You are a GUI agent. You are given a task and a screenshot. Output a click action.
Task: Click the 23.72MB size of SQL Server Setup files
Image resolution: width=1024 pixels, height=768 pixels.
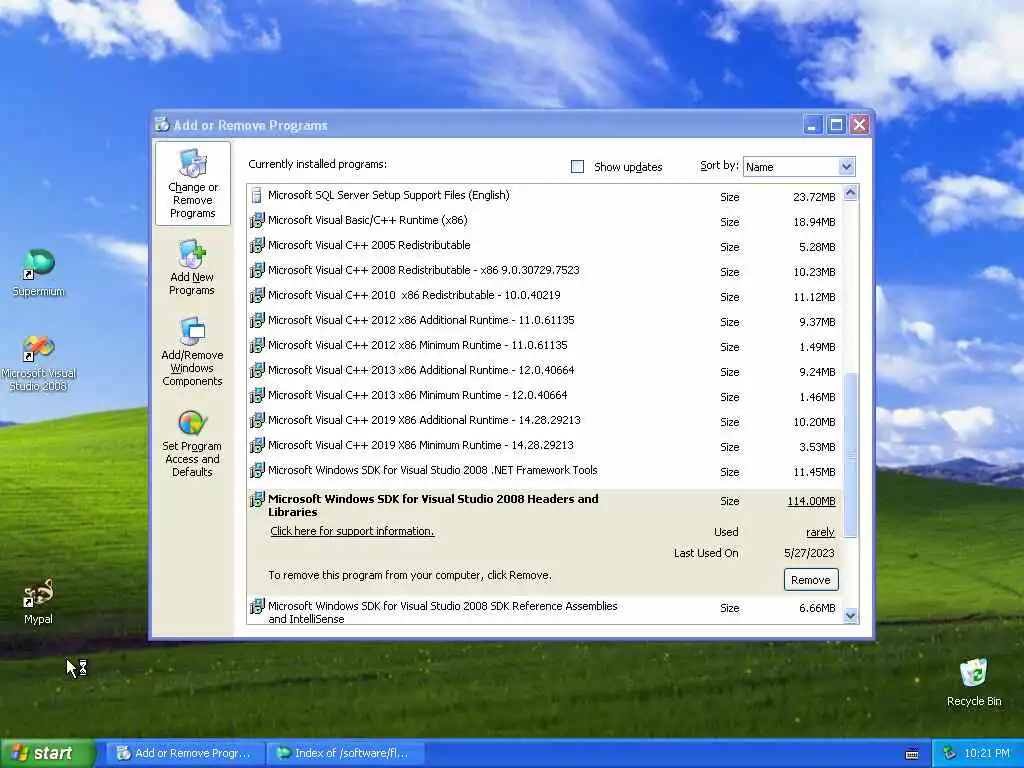(x=814, y=197)
